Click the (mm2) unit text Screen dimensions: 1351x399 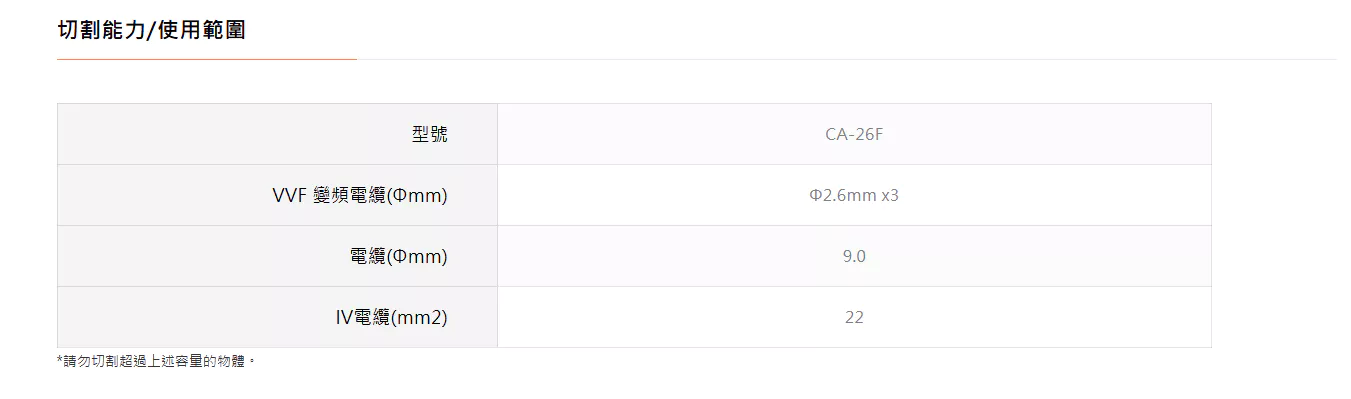[418, 318]
